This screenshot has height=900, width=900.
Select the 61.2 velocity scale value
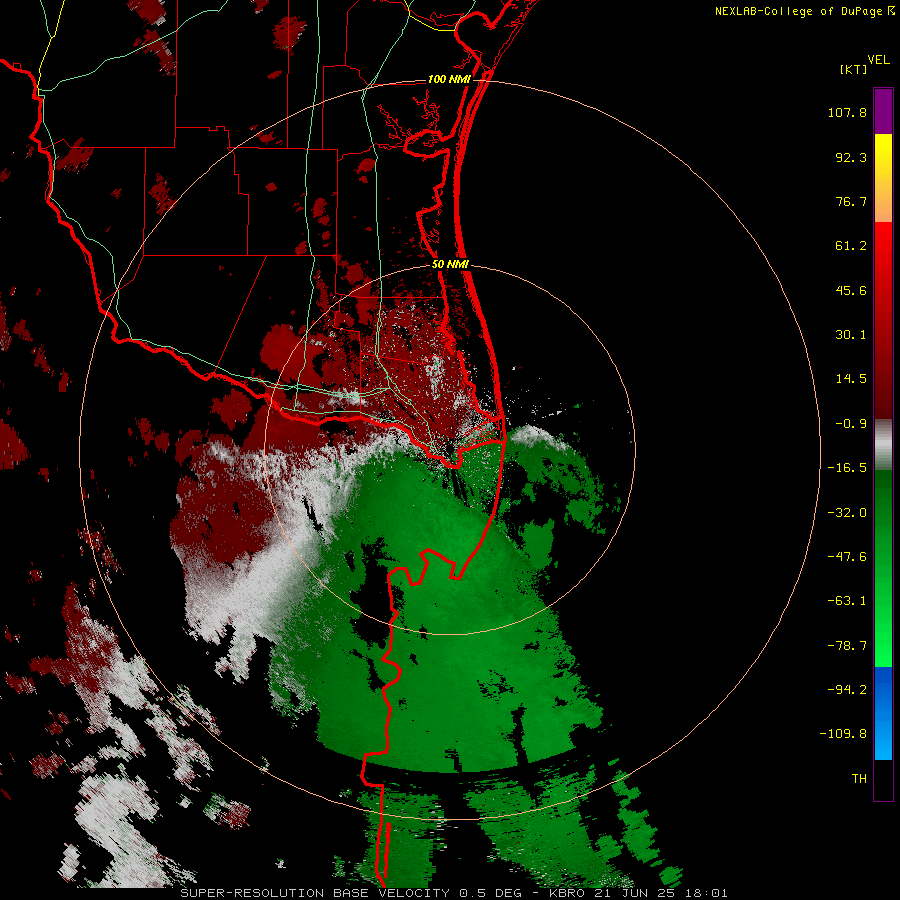coord(851,246)
